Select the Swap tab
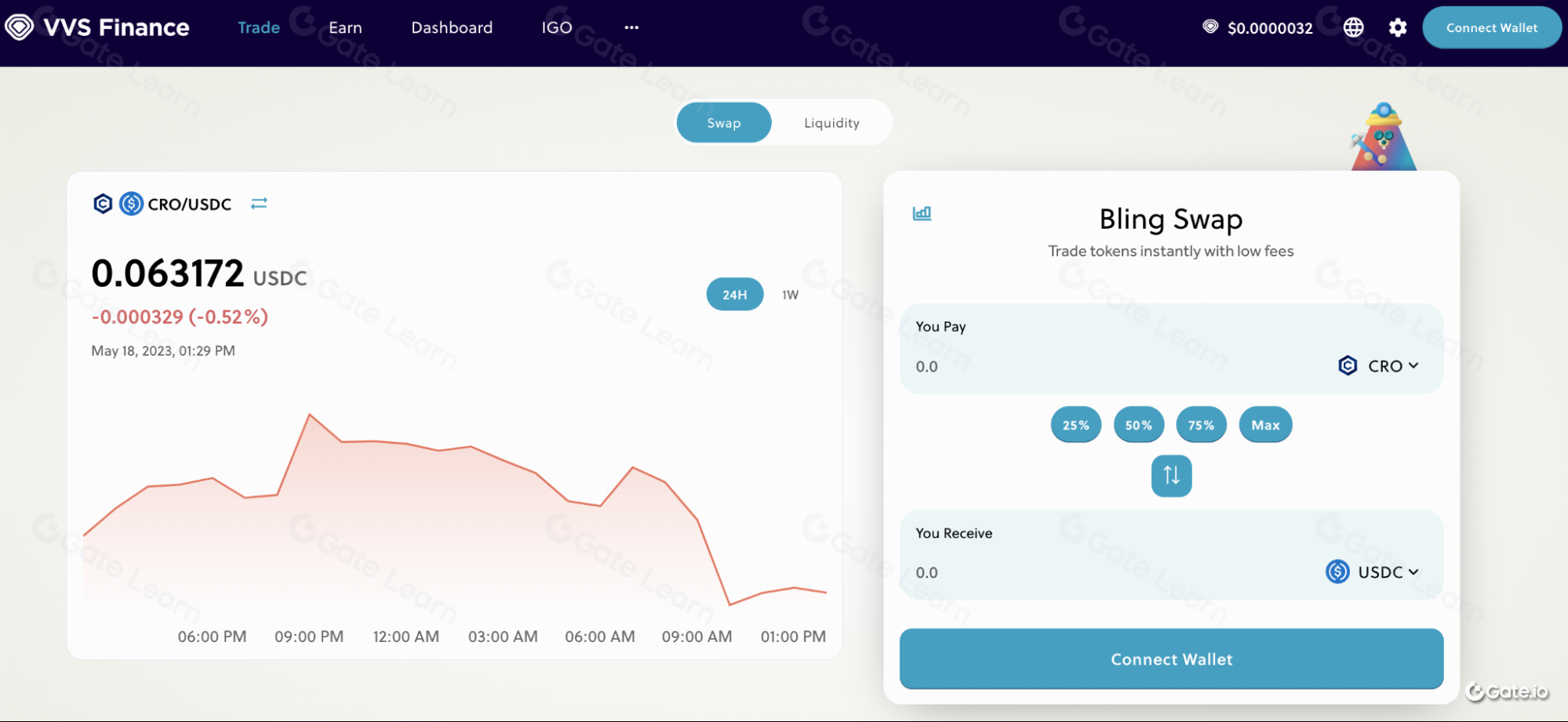 pos(723,123)
